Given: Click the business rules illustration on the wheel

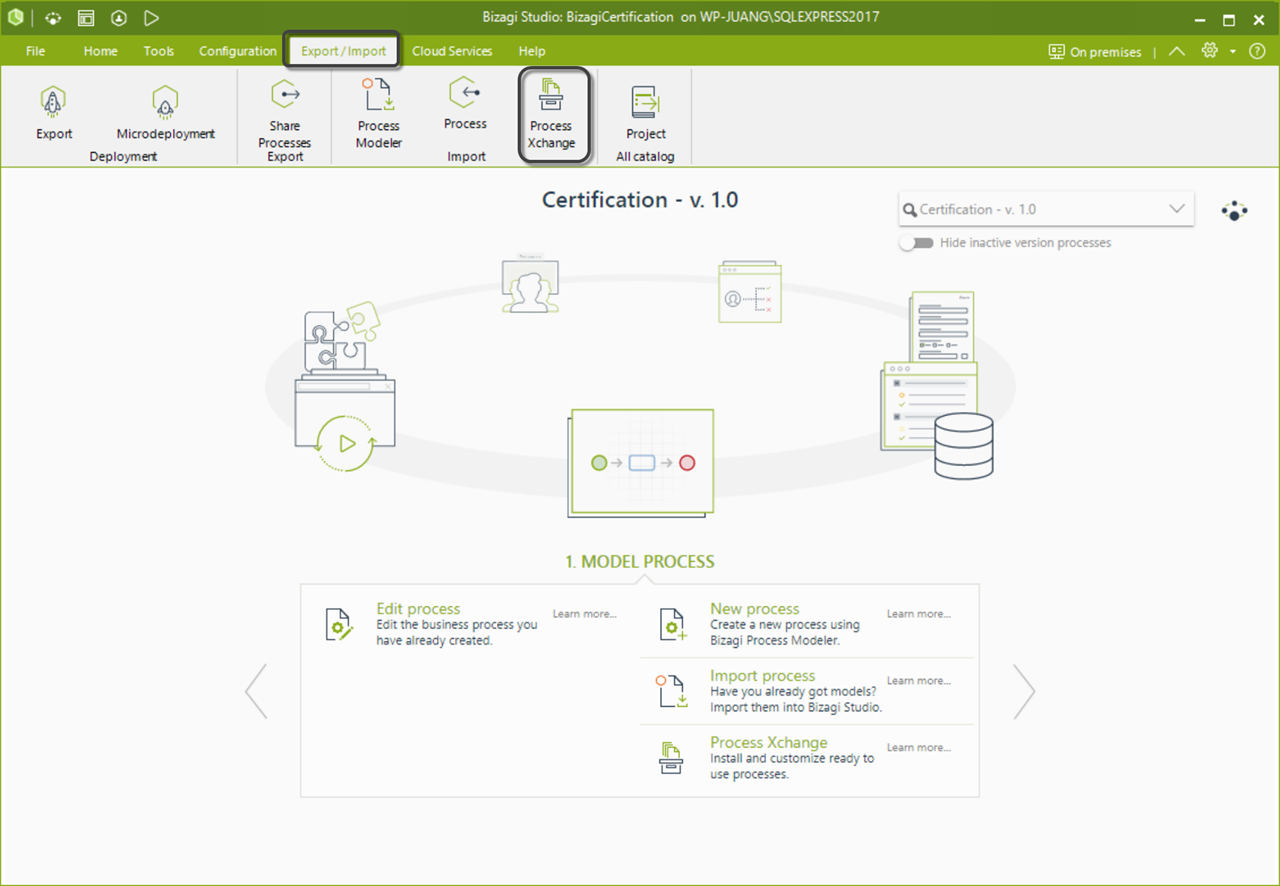Looking at the screenshot, I should 750,292.
